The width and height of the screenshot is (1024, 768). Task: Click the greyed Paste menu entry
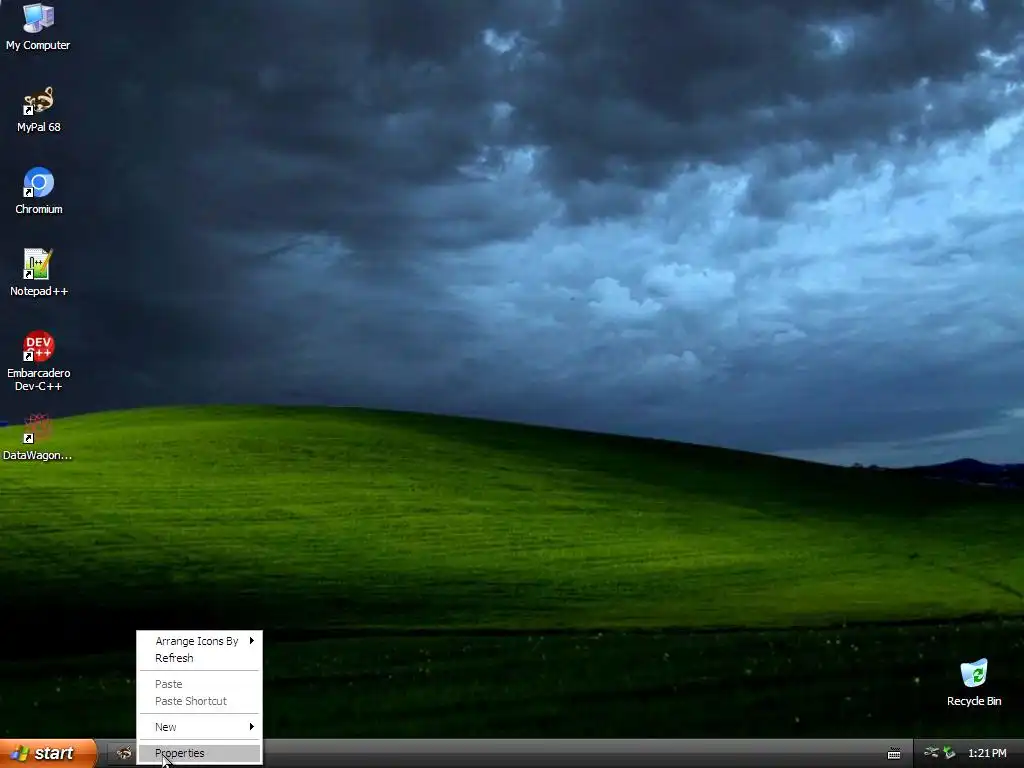pyautogui.click(x=199, y=684)
